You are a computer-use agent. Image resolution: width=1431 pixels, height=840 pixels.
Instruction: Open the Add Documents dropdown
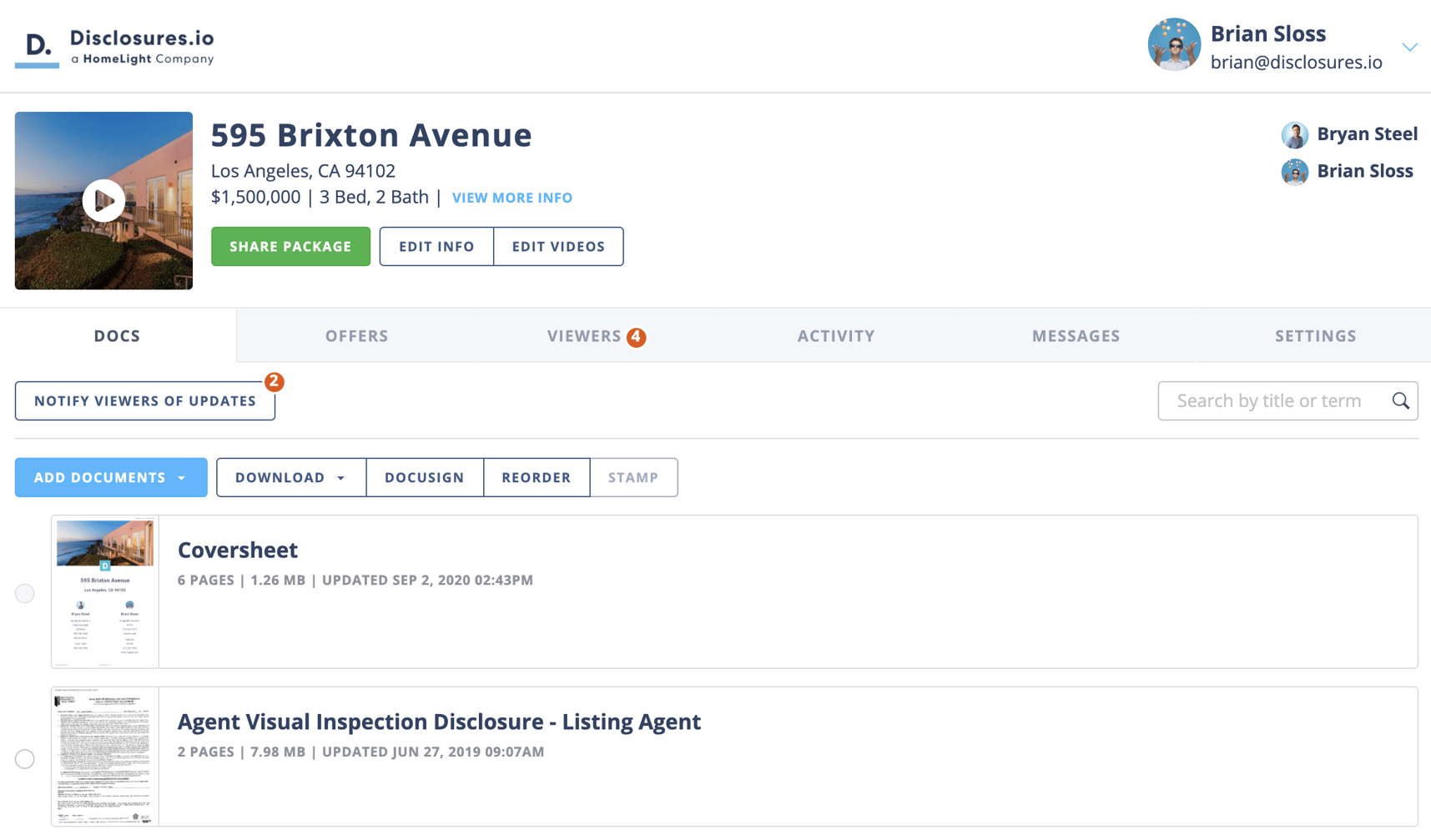tap(110, 477)
